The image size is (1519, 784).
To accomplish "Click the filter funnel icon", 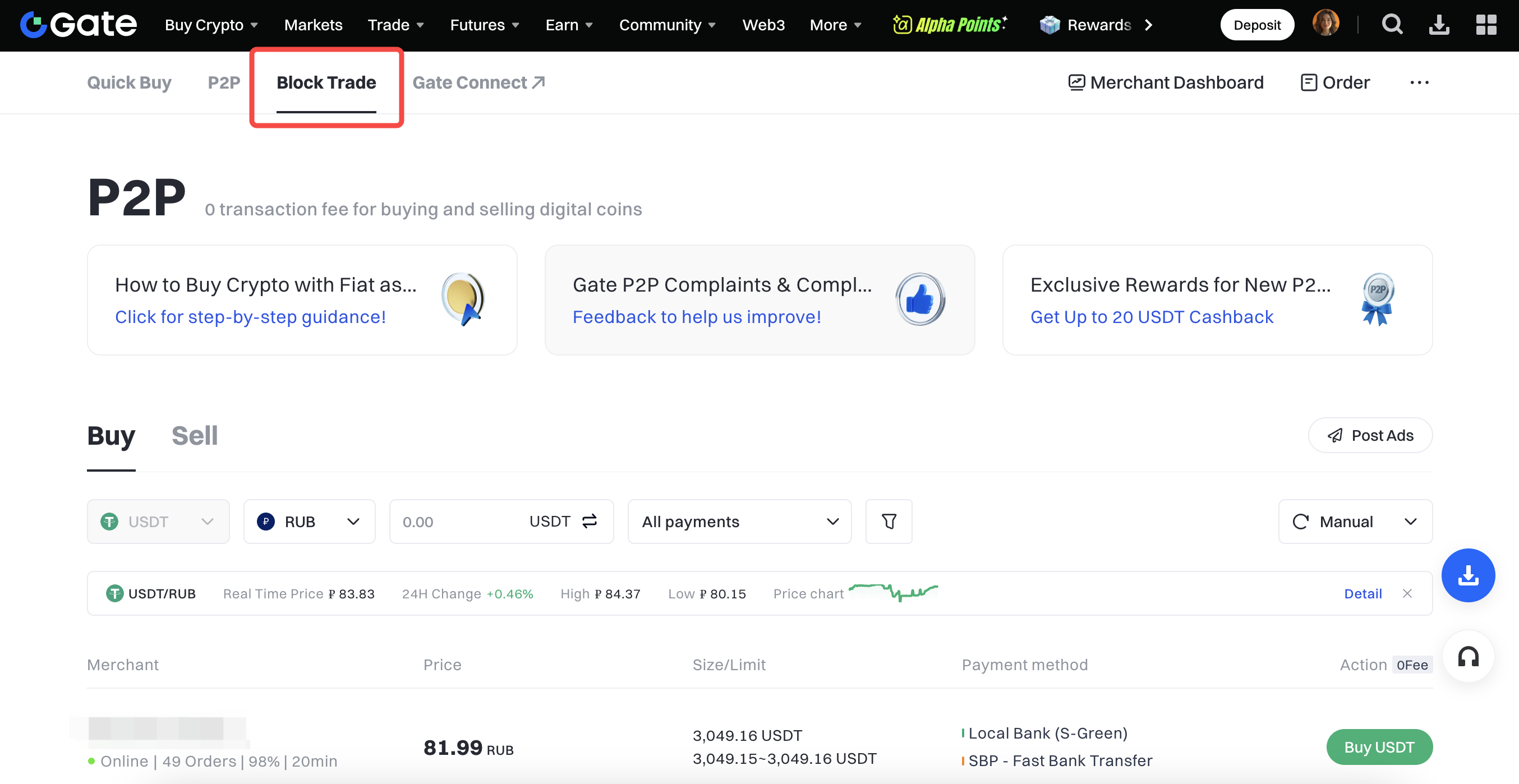I will click(889, 521).
